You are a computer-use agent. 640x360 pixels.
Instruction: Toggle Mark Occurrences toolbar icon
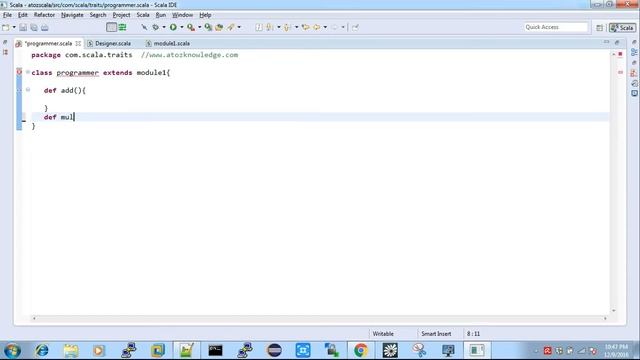pos(259,27)
